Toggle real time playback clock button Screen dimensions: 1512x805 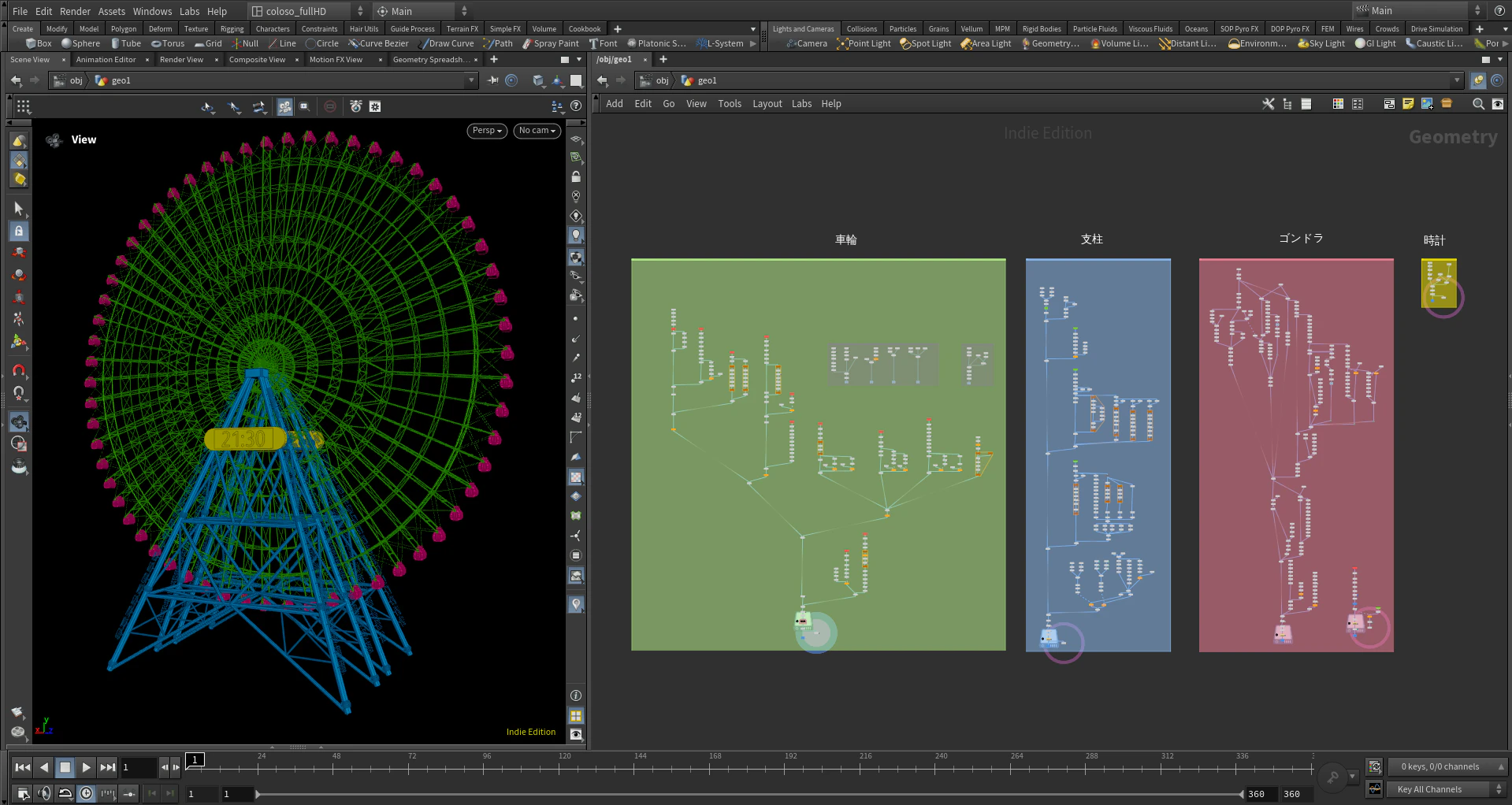87,793
